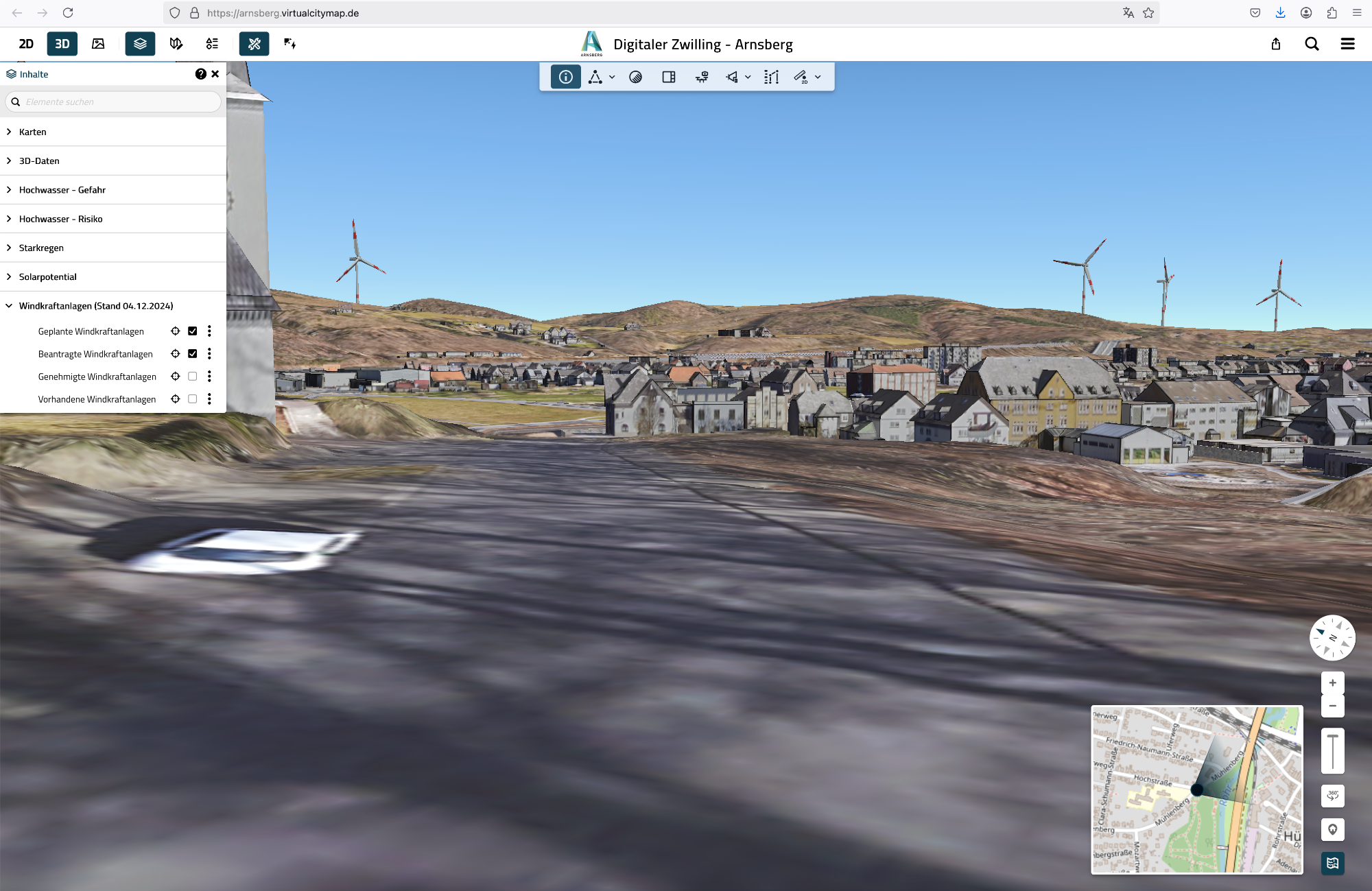Activate the feature info tool
This screenshot has height=891, width=1372.
pyautogui.click(x=565, y=77)
